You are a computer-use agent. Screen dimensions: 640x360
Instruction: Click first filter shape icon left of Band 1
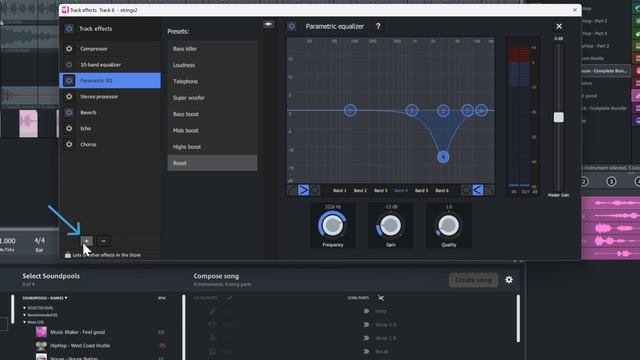coord(292,190)
